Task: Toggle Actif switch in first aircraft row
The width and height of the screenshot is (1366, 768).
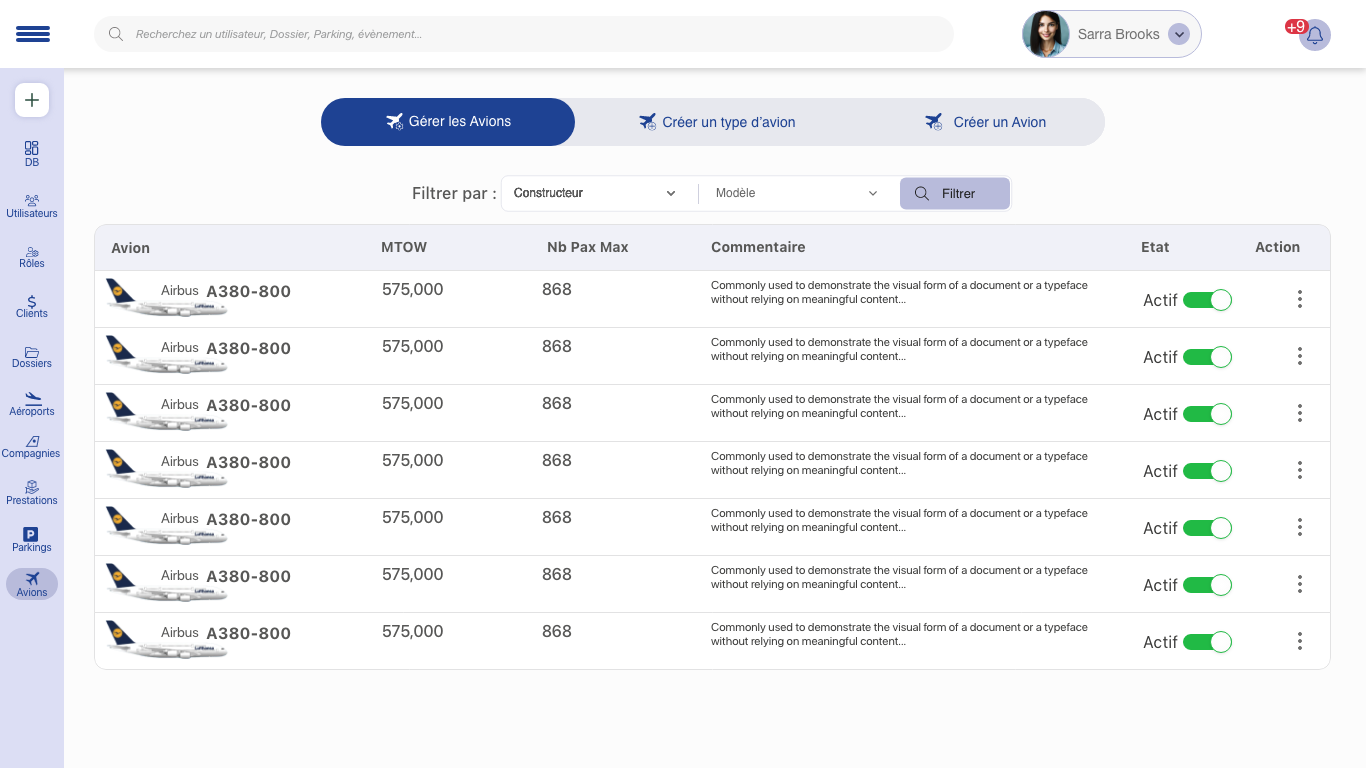Action: point(1207,300)
